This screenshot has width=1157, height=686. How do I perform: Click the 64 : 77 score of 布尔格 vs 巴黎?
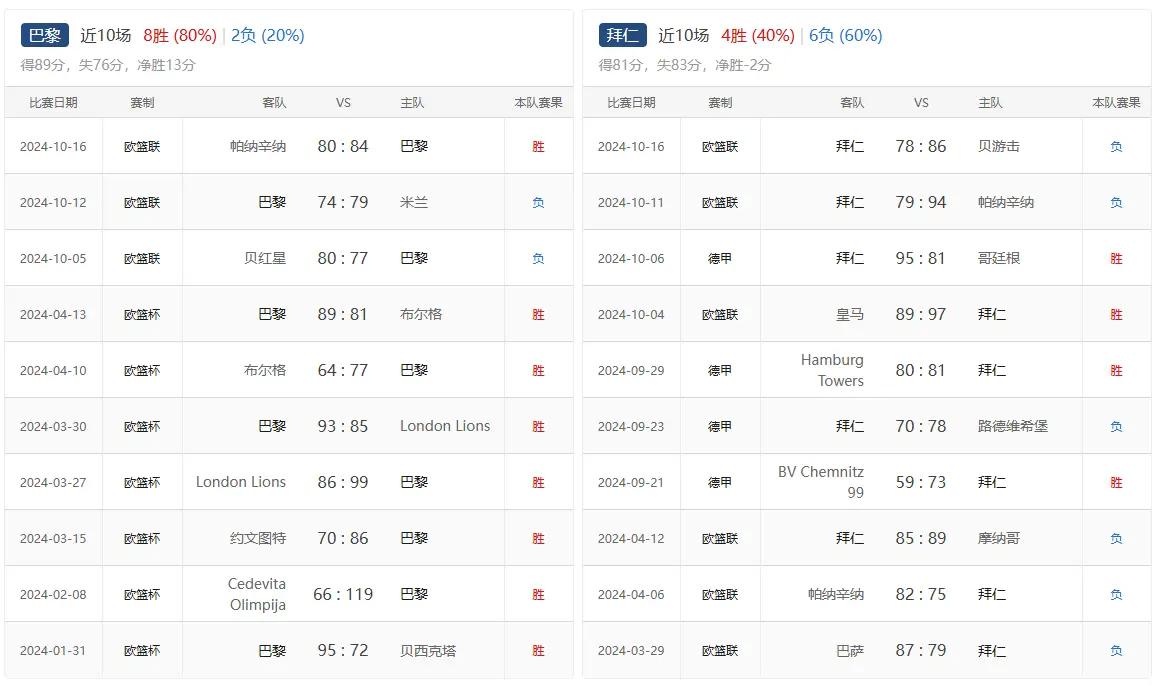[x=342, y=370]
